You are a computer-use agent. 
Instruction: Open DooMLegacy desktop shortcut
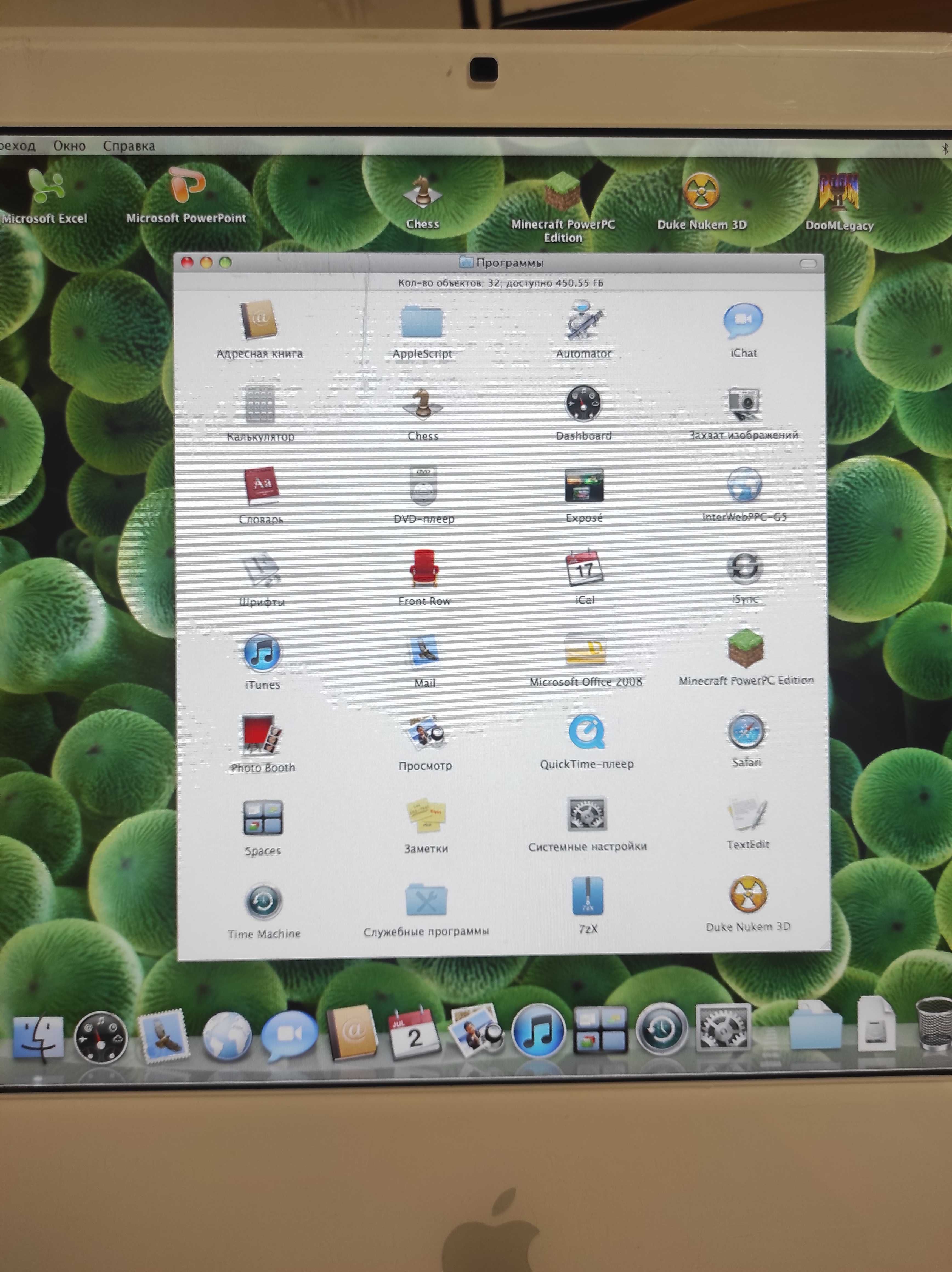point(839,192)
